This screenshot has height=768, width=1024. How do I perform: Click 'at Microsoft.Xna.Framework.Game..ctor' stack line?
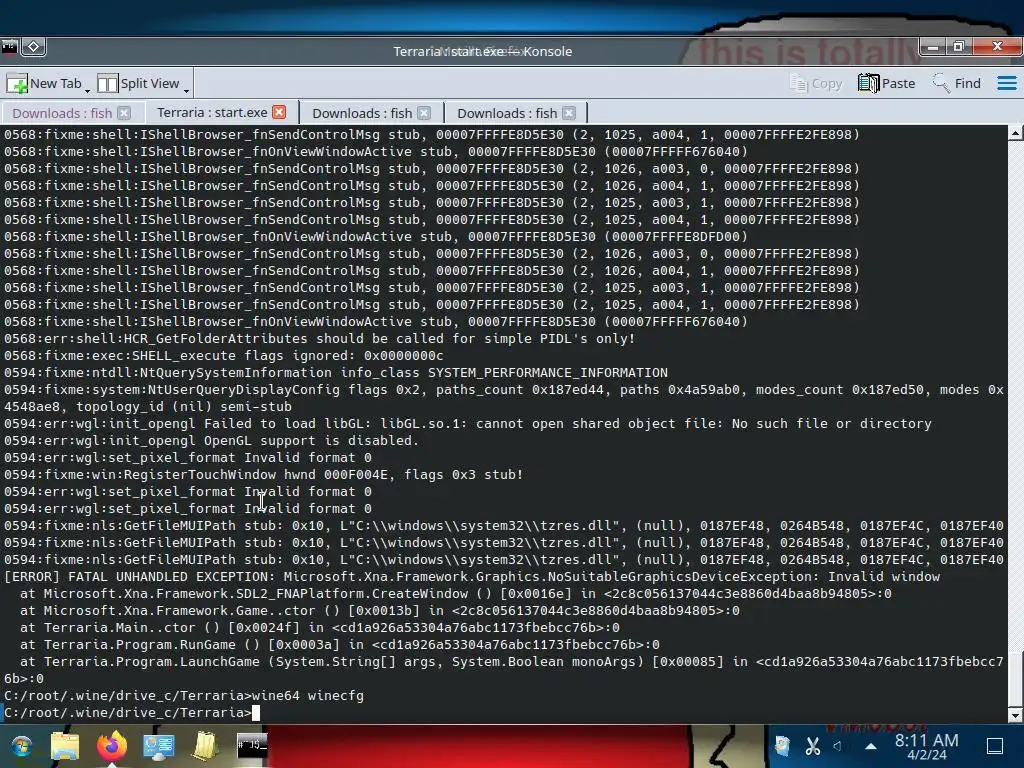point(379,611)
